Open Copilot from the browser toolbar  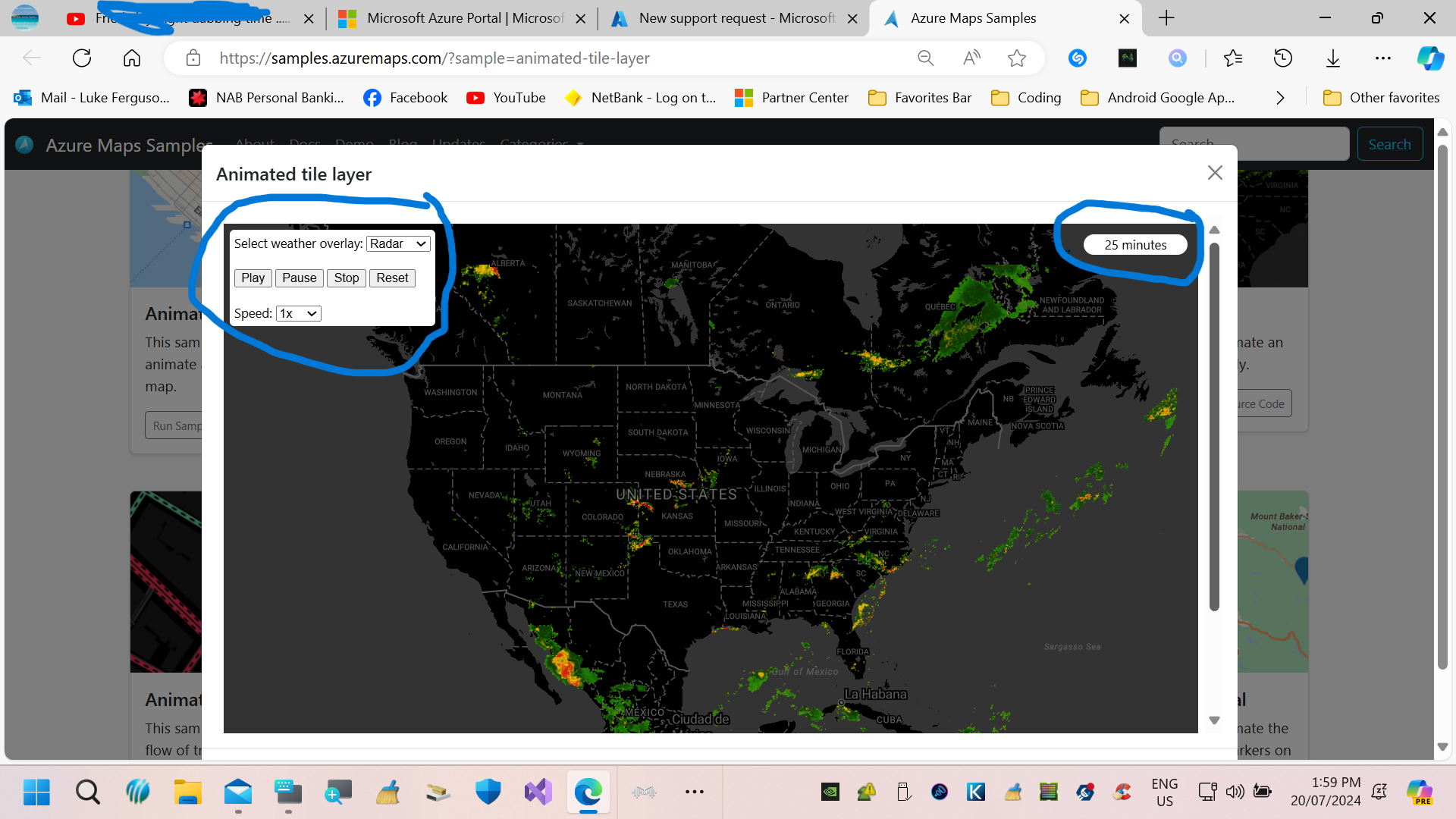[1432, 58]
